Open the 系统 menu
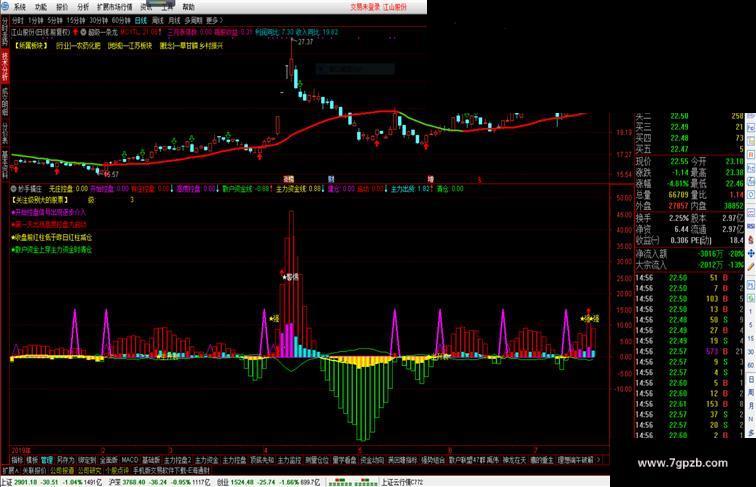This screenshot has width=756, height=487. [x=19, y=7]
